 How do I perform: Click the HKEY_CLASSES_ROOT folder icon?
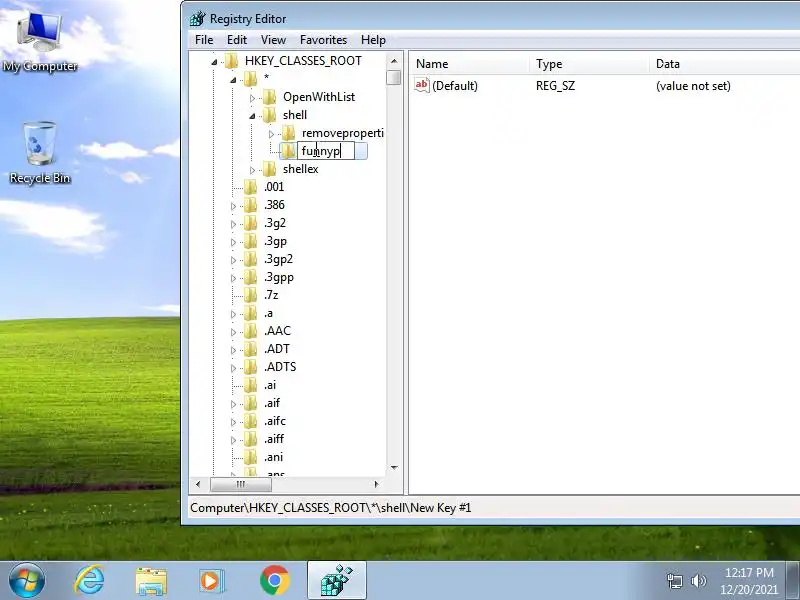[232, 61]
